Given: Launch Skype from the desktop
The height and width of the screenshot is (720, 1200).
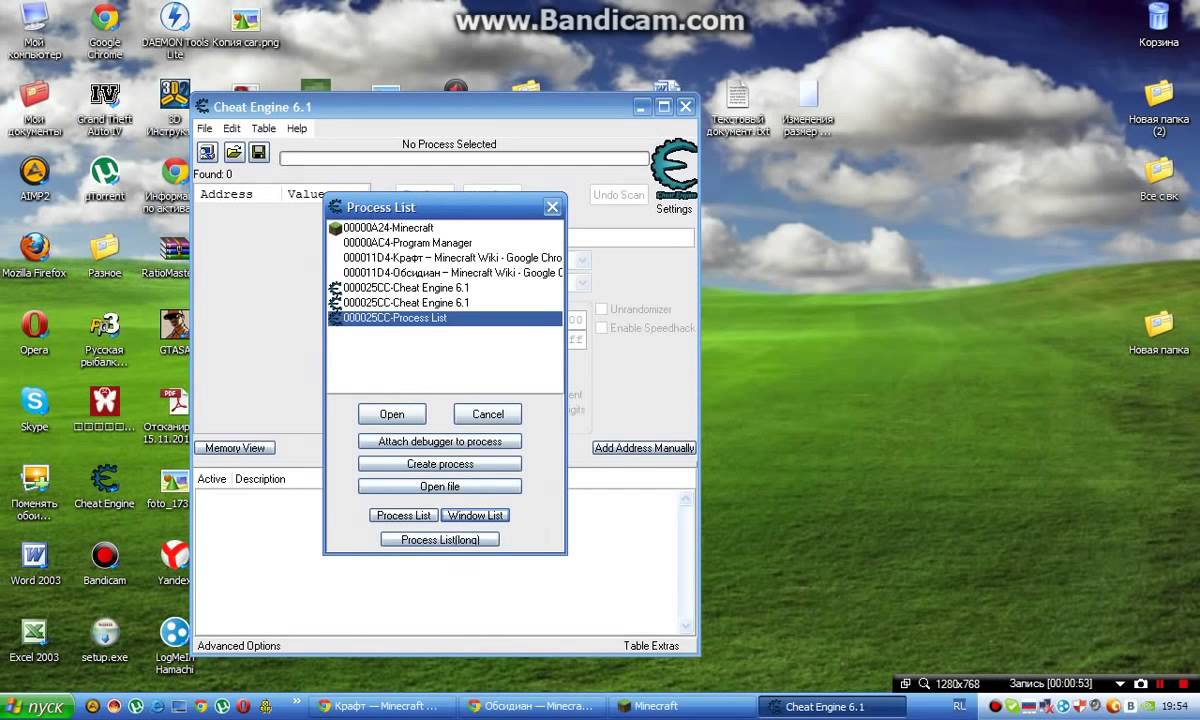Looking at the screenshot, I should click(34, 410).
